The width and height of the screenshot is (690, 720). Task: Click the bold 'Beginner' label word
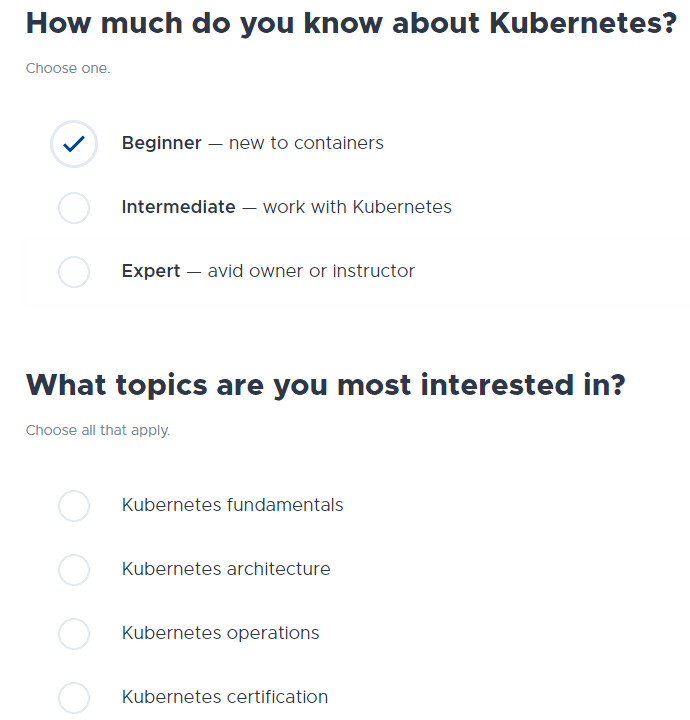pos(161,143)
